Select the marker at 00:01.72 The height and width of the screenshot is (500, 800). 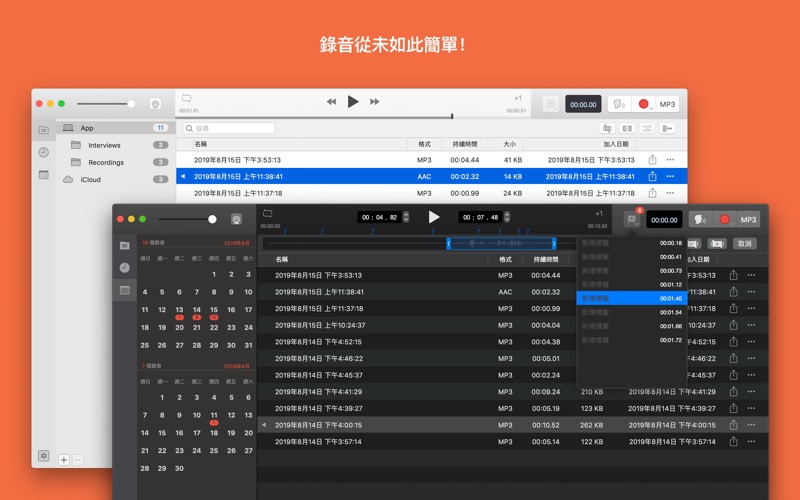coord(632,340)
